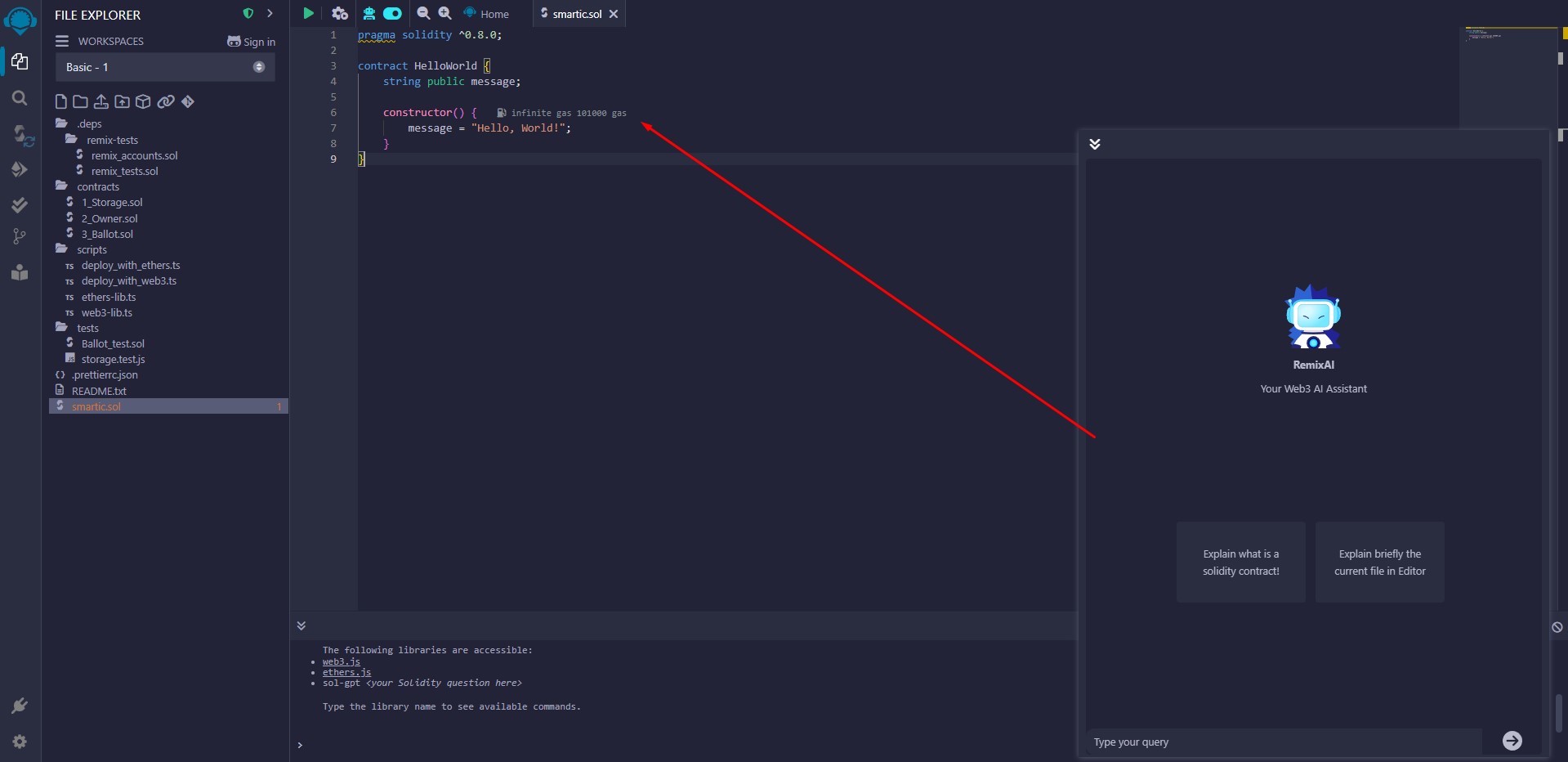Open the Workspaces hamburger menu
The height and width of the screenshot is (762, 1568).
click(62, 41)
